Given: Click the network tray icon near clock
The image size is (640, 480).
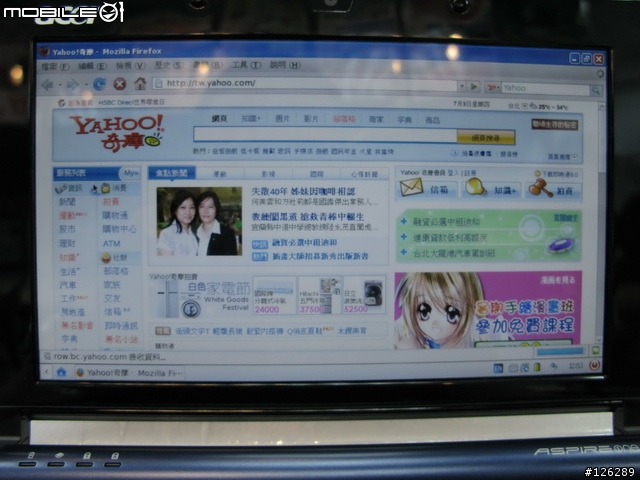Looking at the screenshot, I should tap(553, 367).
